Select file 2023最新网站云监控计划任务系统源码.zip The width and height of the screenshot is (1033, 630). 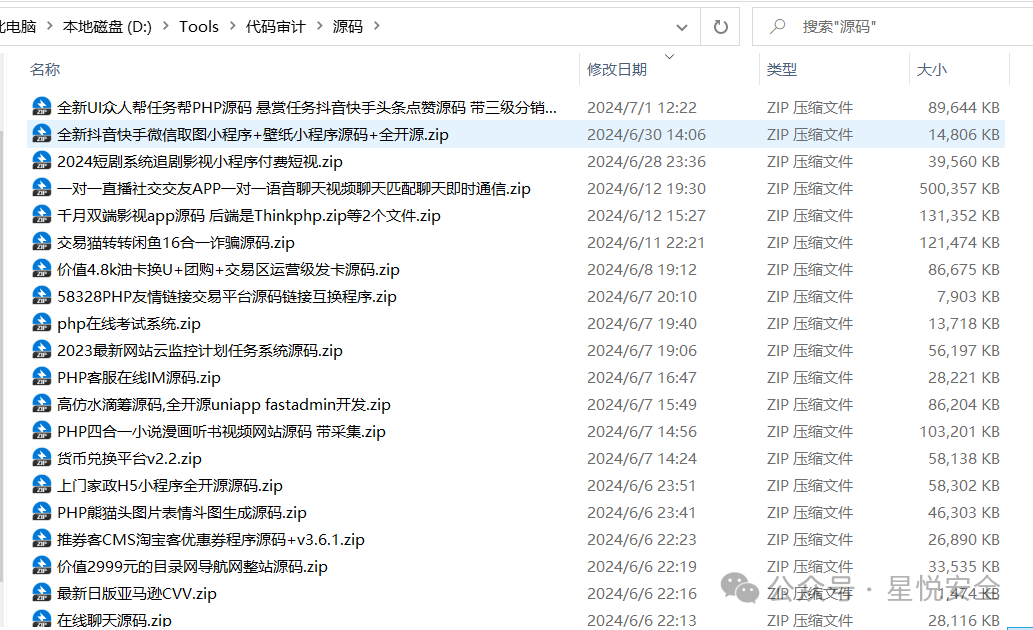(x=200, y=351)
